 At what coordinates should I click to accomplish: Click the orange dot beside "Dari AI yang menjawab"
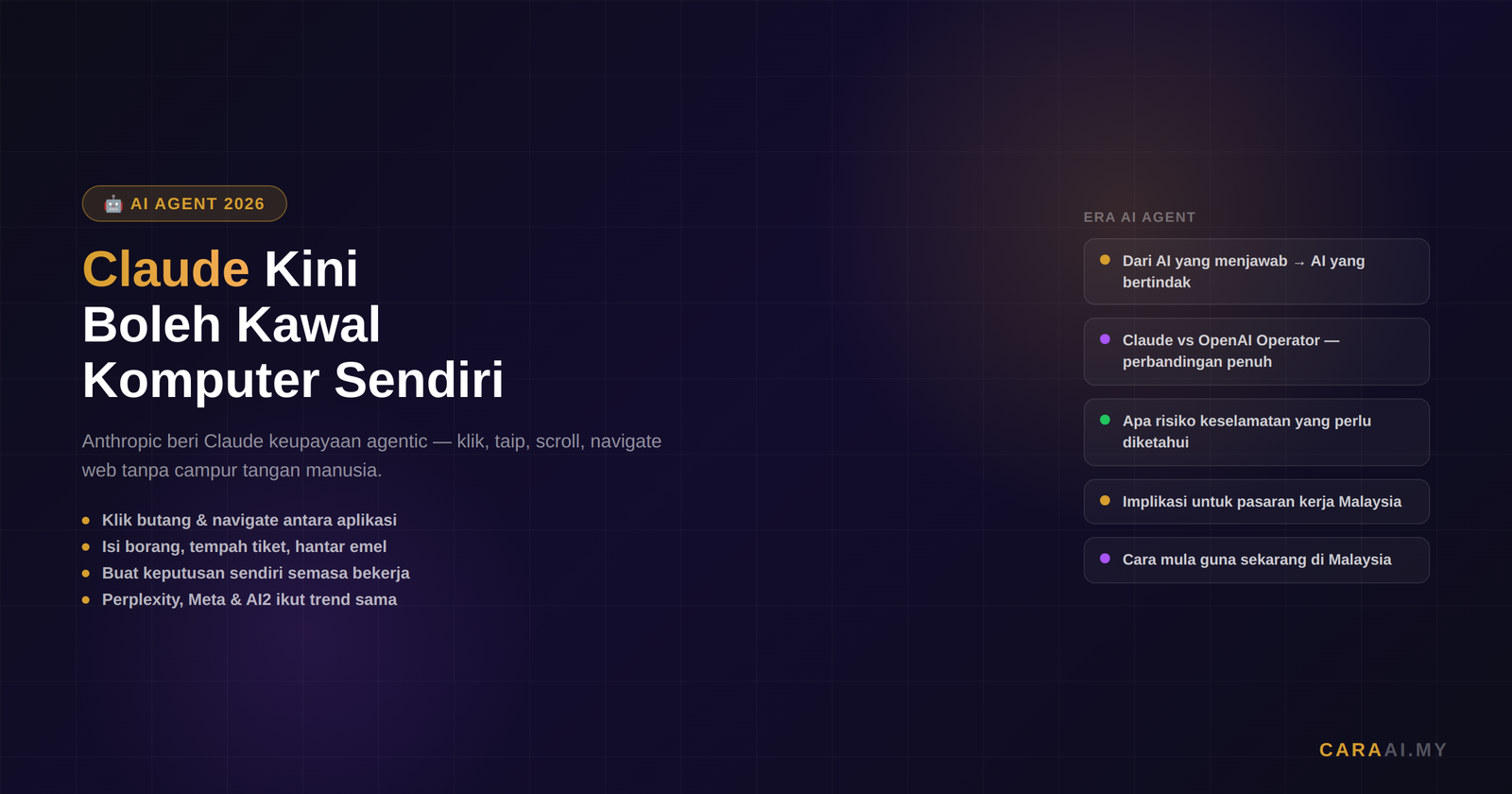[1105, 260]
